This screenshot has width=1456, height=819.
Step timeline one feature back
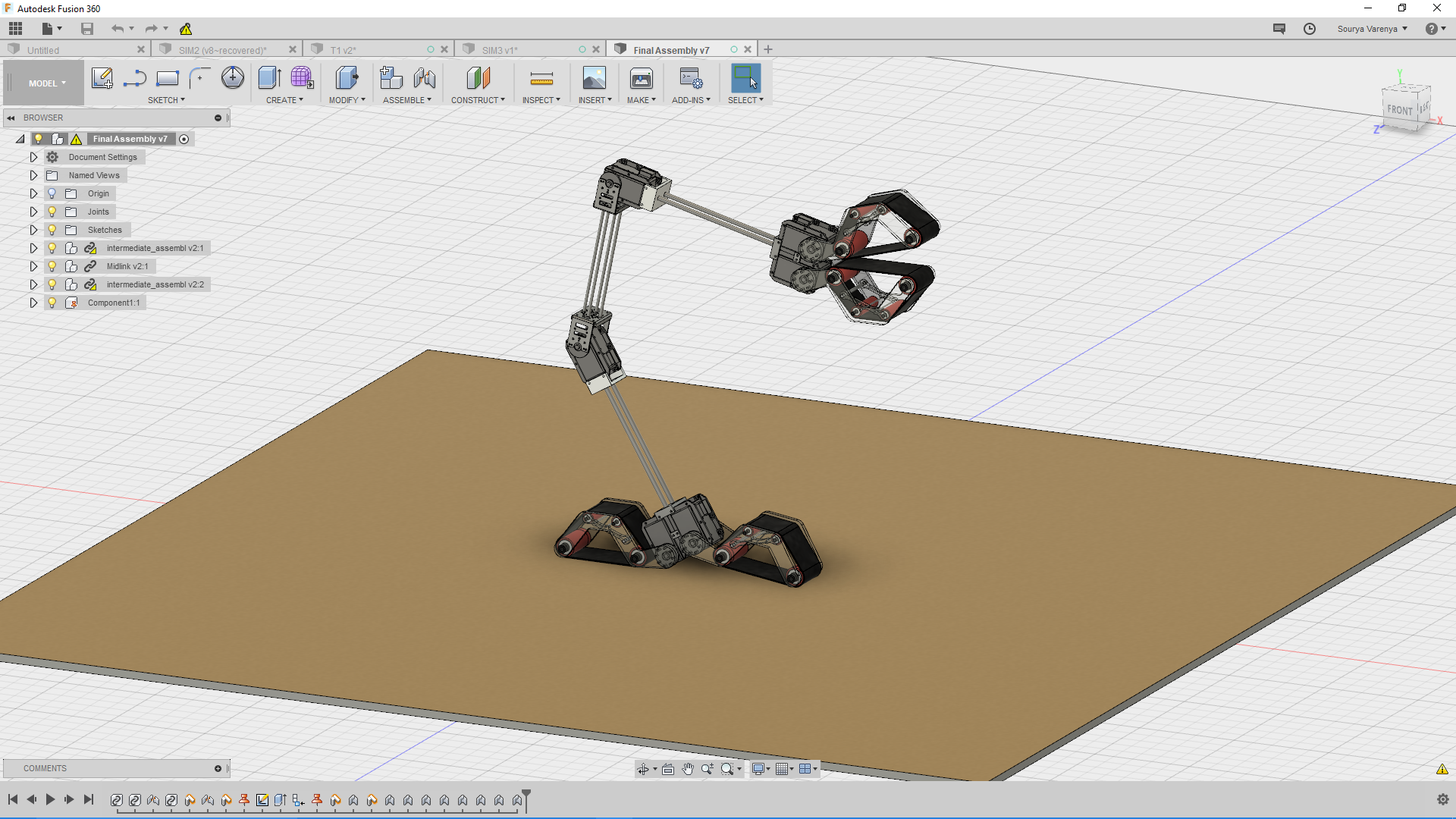click(x=31, y=799)
